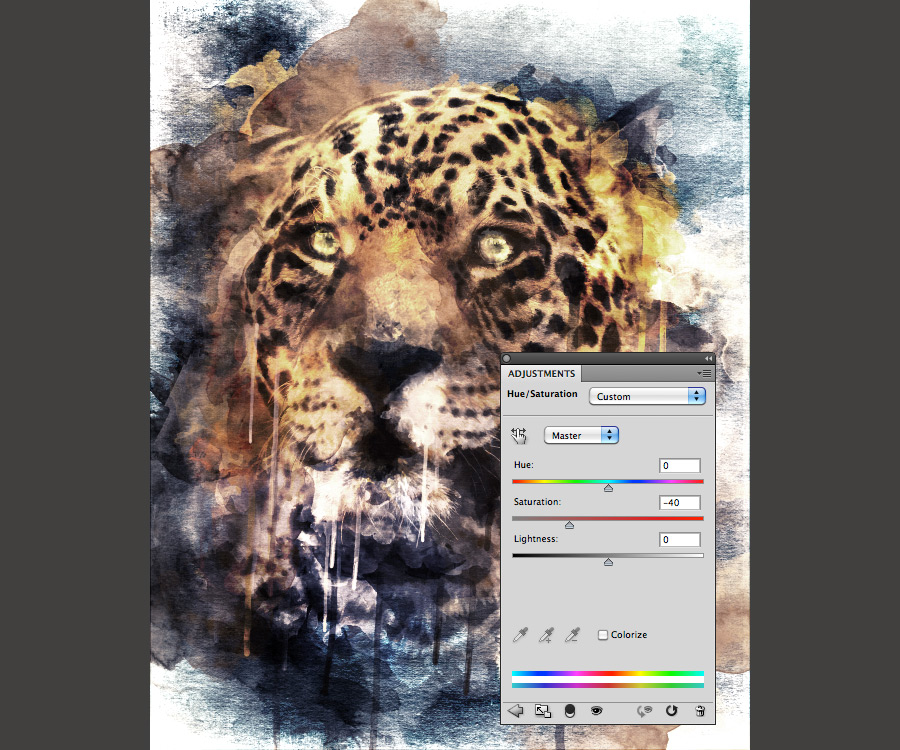Delete the Hue/Saturation adjustment layer
Image resolution: width=900 pixels, height=750 pixels.
[x=700, y=711]
